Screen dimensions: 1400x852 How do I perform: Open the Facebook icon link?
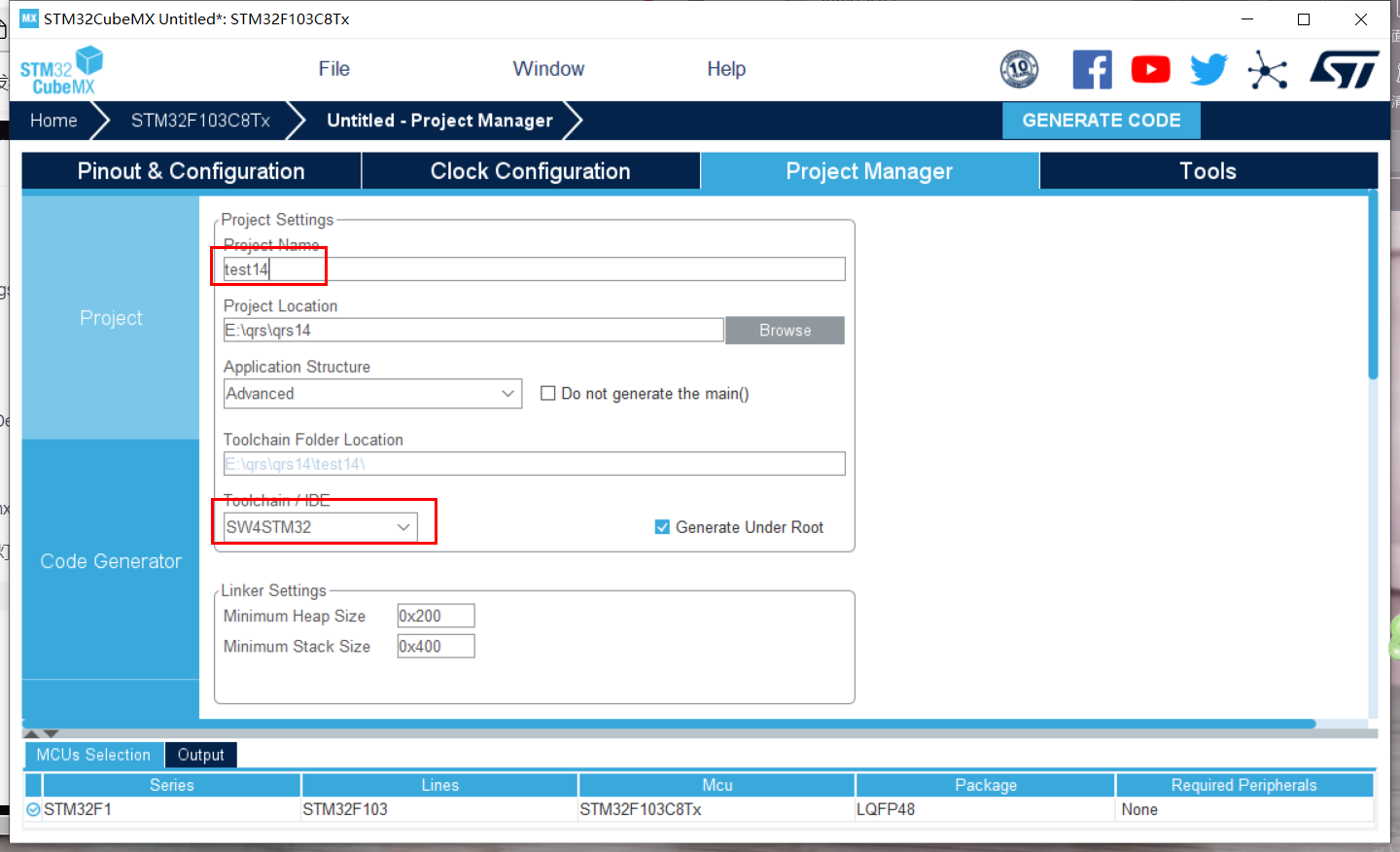[x=1092, y=69]
